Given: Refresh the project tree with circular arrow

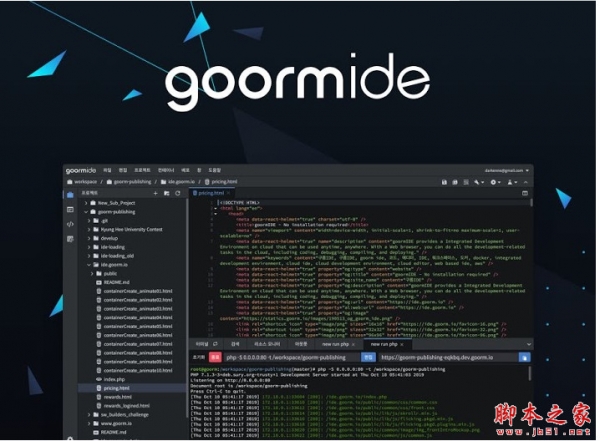Looking at the screenshot, I should (178, 193).
